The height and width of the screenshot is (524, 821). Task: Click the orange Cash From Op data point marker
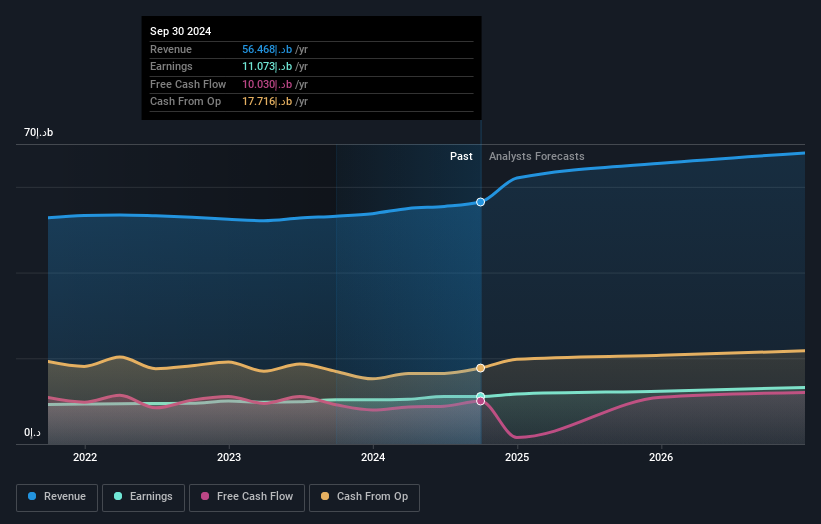point(480,368)
